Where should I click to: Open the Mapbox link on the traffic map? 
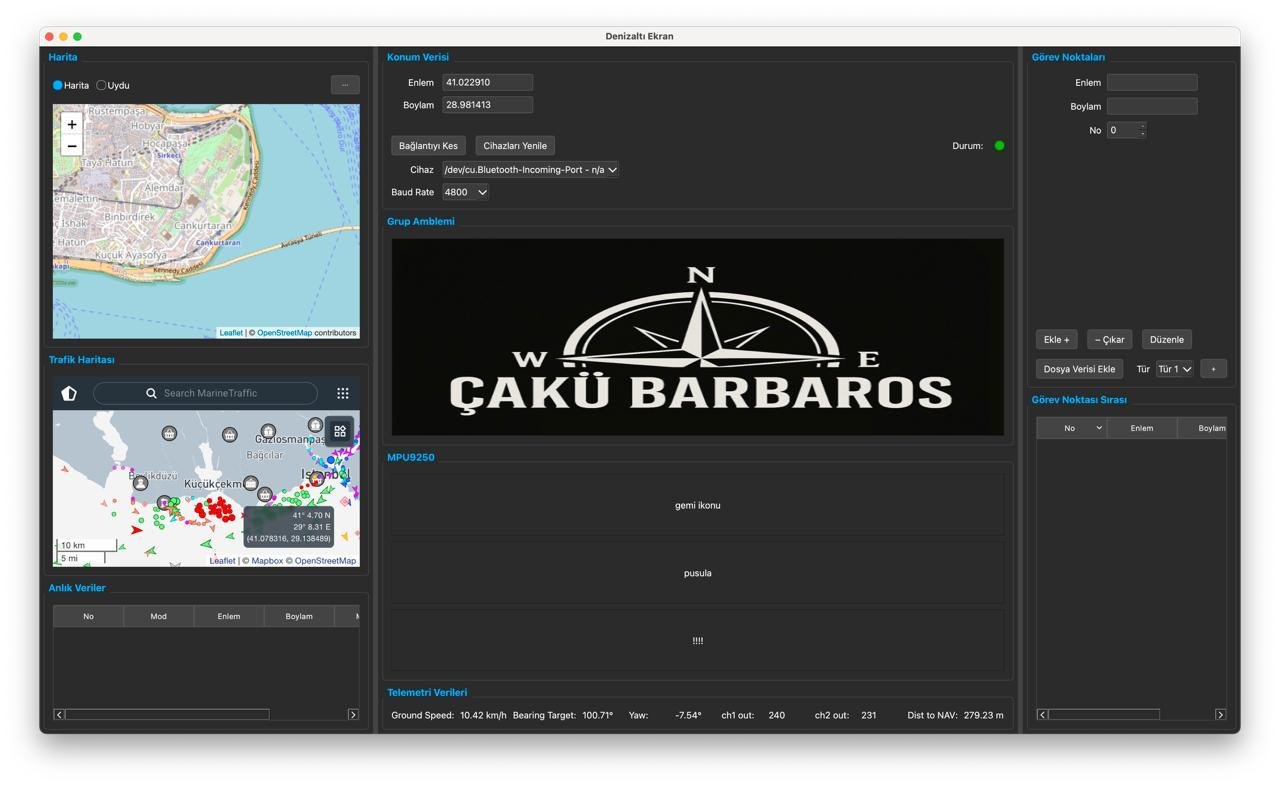pyautogui.click(x=267, y=561)
